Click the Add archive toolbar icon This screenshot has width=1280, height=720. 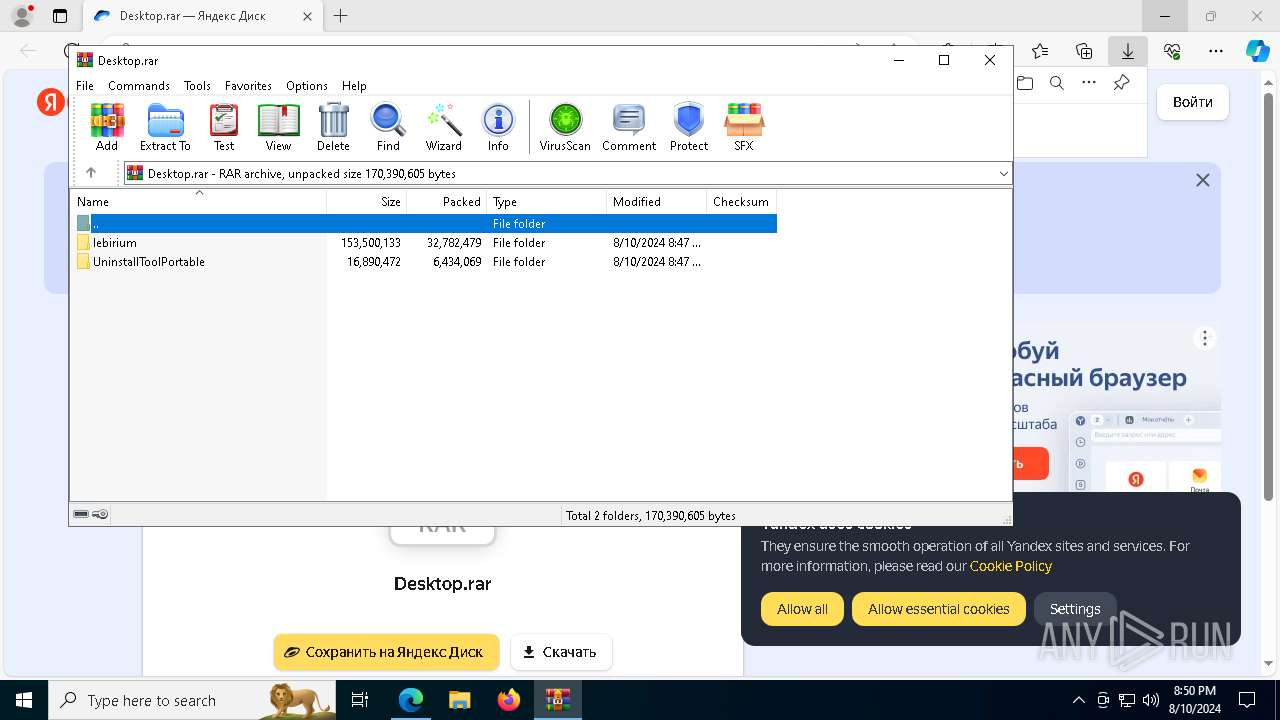click(107, 127)
